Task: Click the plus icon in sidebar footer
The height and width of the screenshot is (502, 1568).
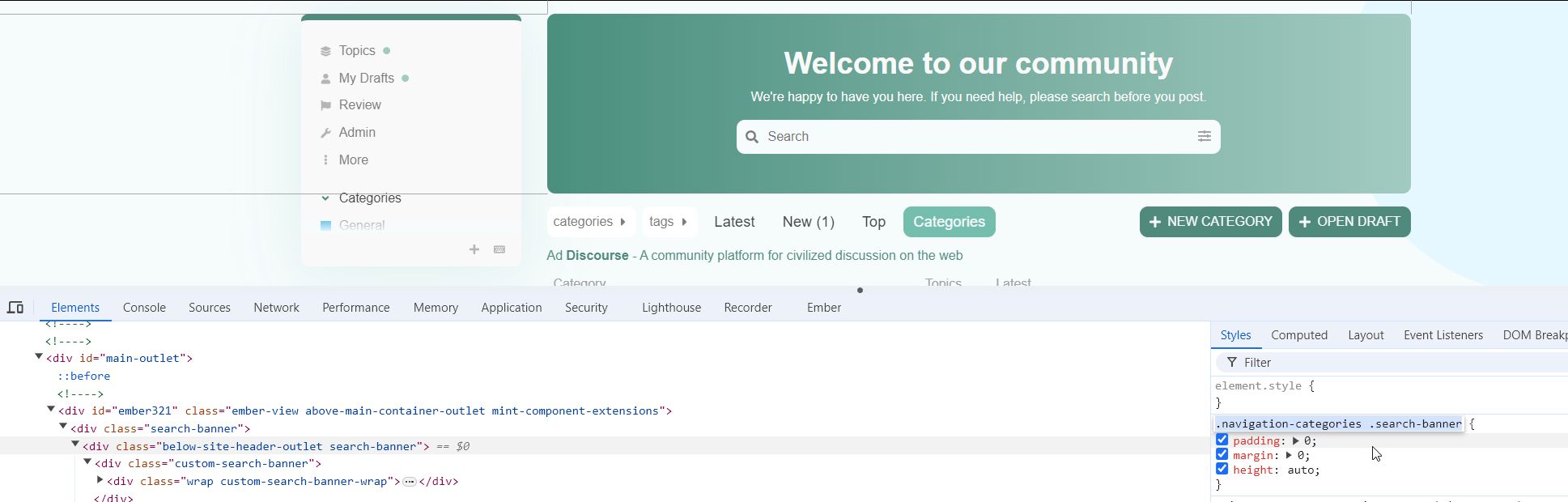Action: coord(474,249)
